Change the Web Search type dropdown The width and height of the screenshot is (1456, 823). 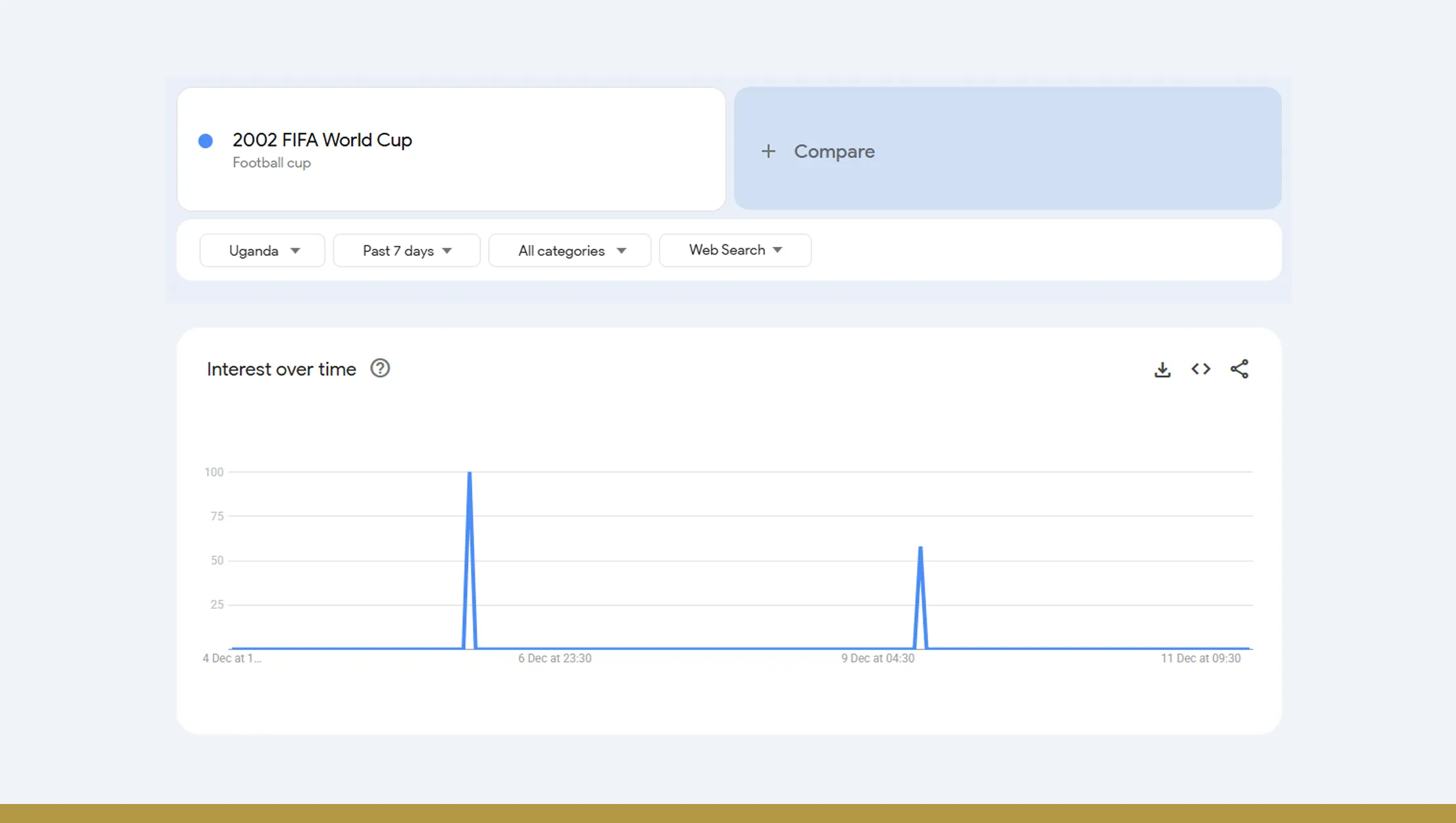tap(735, 250)
